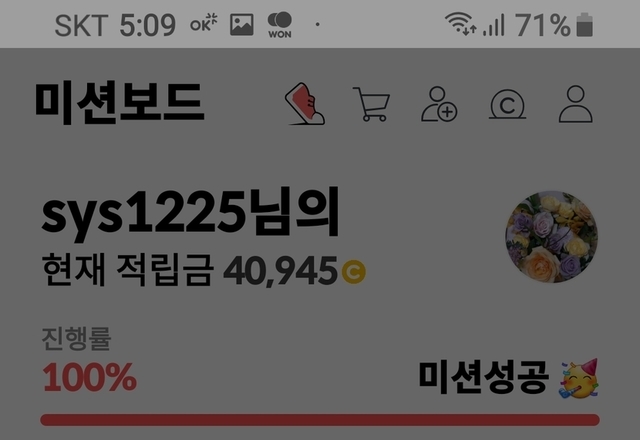Tap the red sneaker step icon
640x440 pixels.
click(x=305, y=104)
